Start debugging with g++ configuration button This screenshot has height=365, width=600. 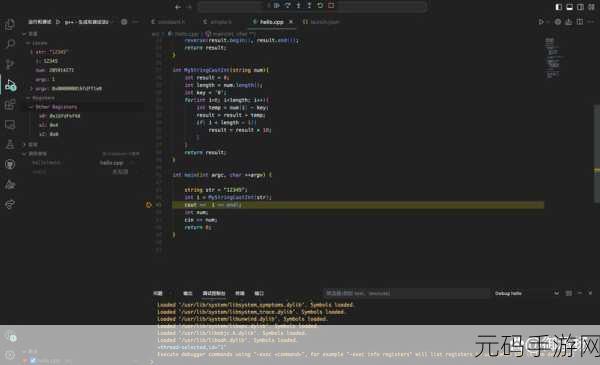(x=58, y=22)
